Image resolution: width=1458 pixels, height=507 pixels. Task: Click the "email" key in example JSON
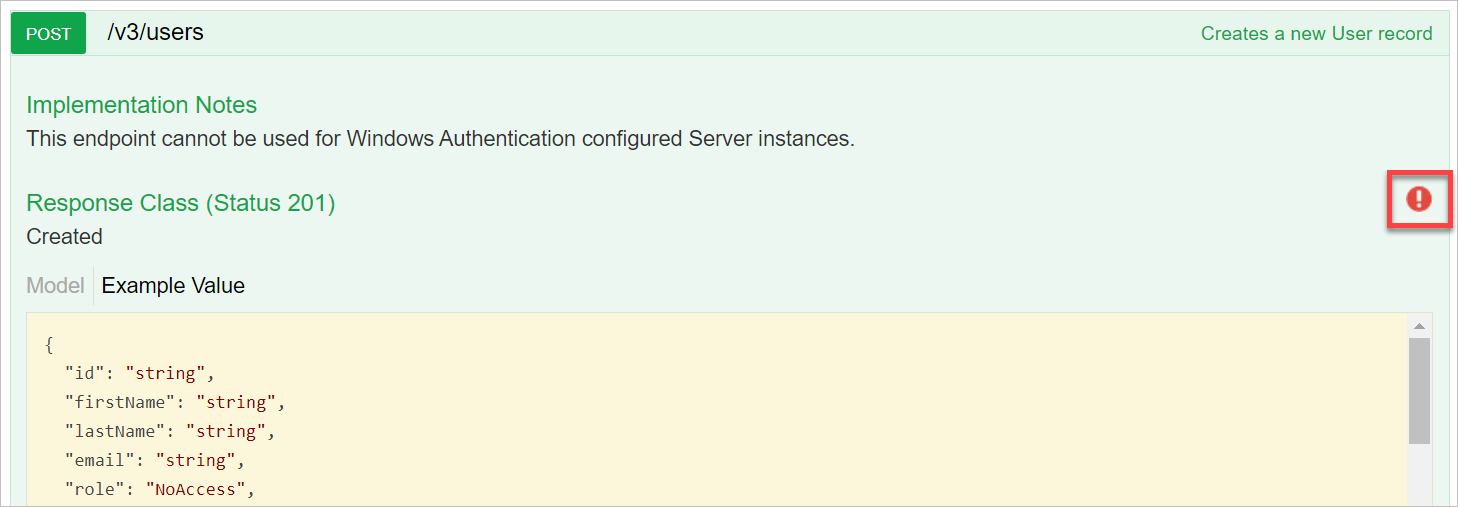coord(100,461)
